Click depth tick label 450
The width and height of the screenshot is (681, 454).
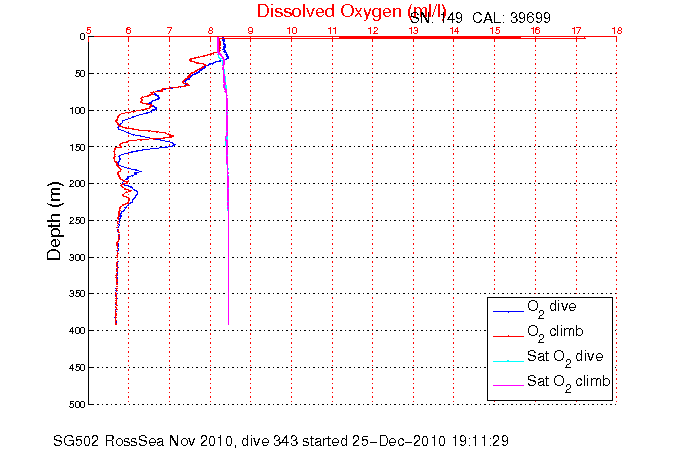(x=77, y=368)
